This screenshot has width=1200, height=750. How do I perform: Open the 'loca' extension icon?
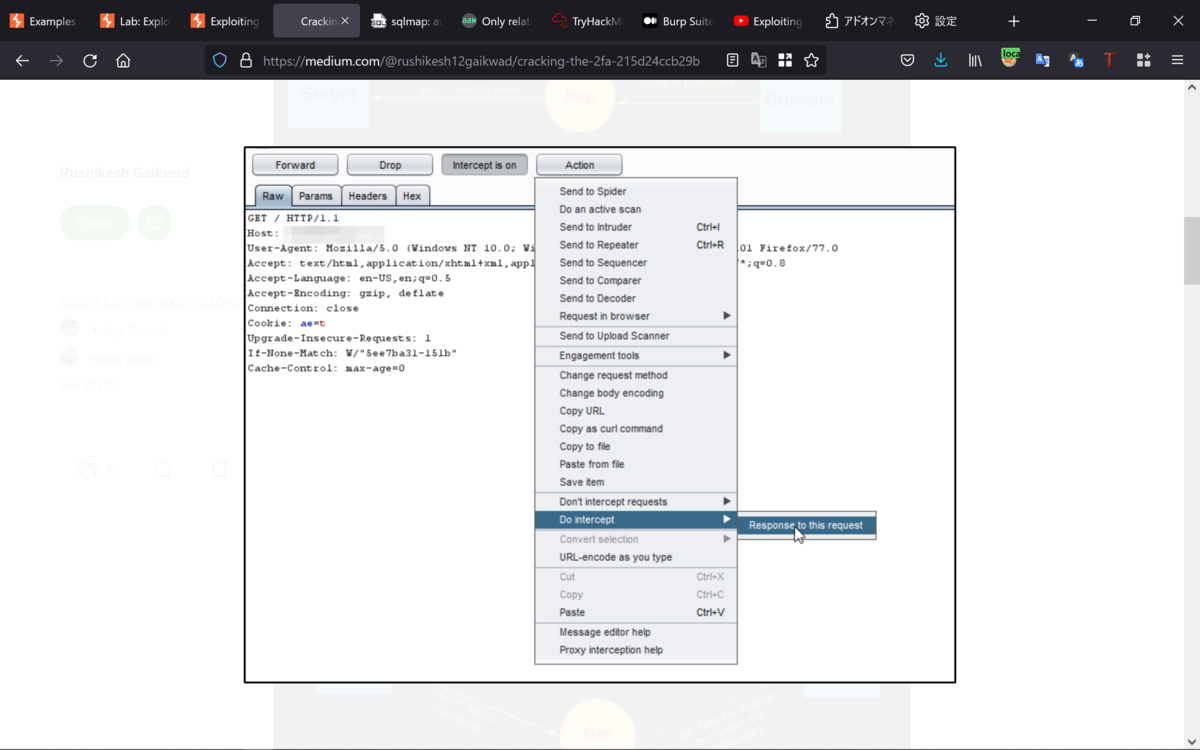pos(1010,59)
